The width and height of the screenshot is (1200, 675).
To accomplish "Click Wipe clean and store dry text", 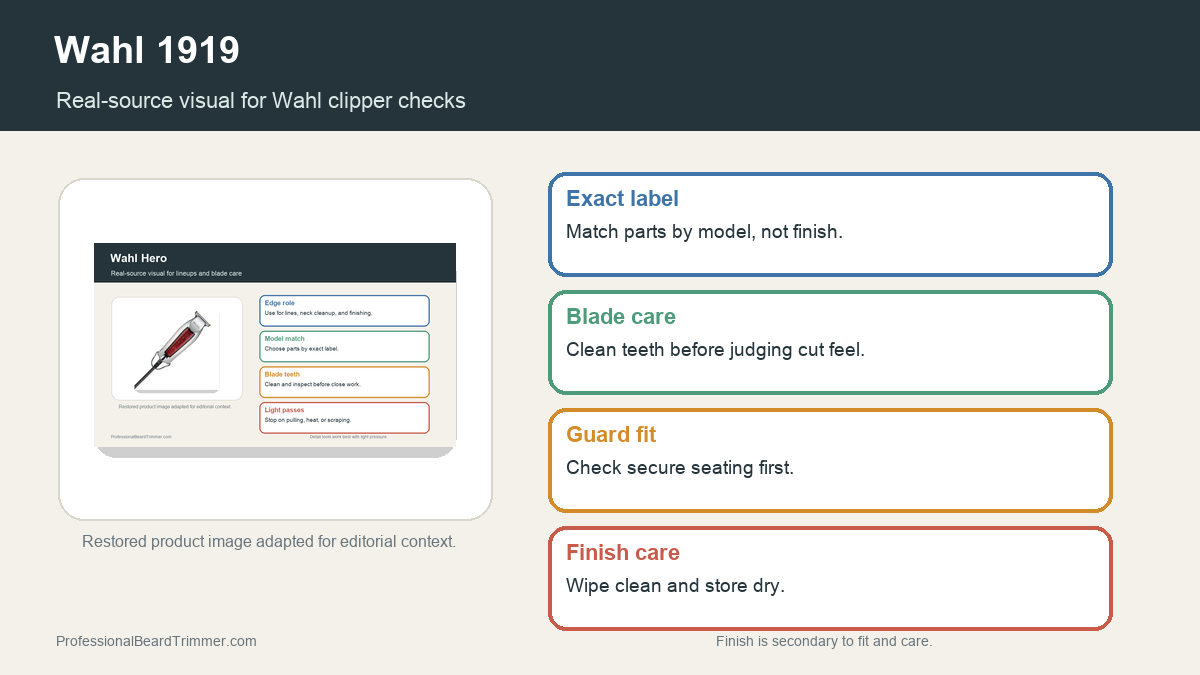I will tap(675, 586).
